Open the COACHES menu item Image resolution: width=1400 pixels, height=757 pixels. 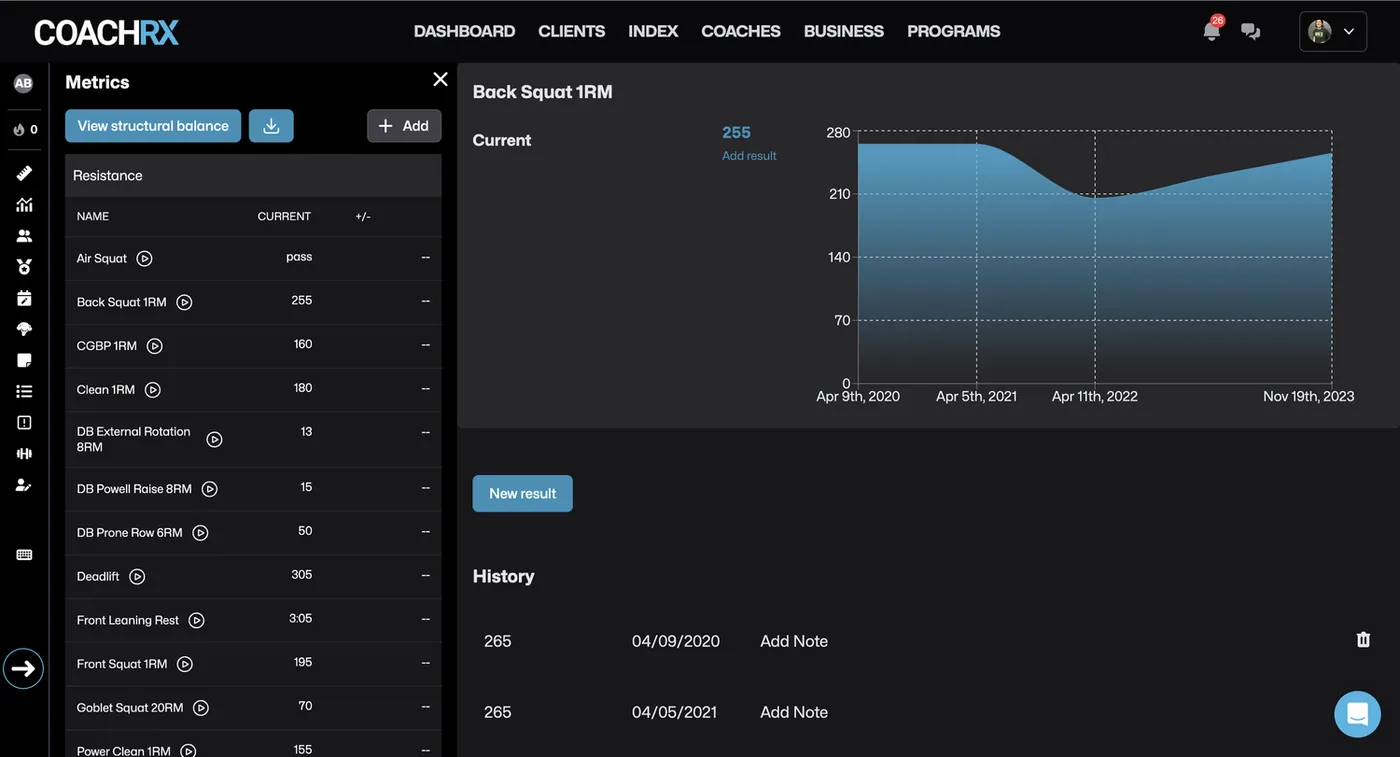[741, 31]
